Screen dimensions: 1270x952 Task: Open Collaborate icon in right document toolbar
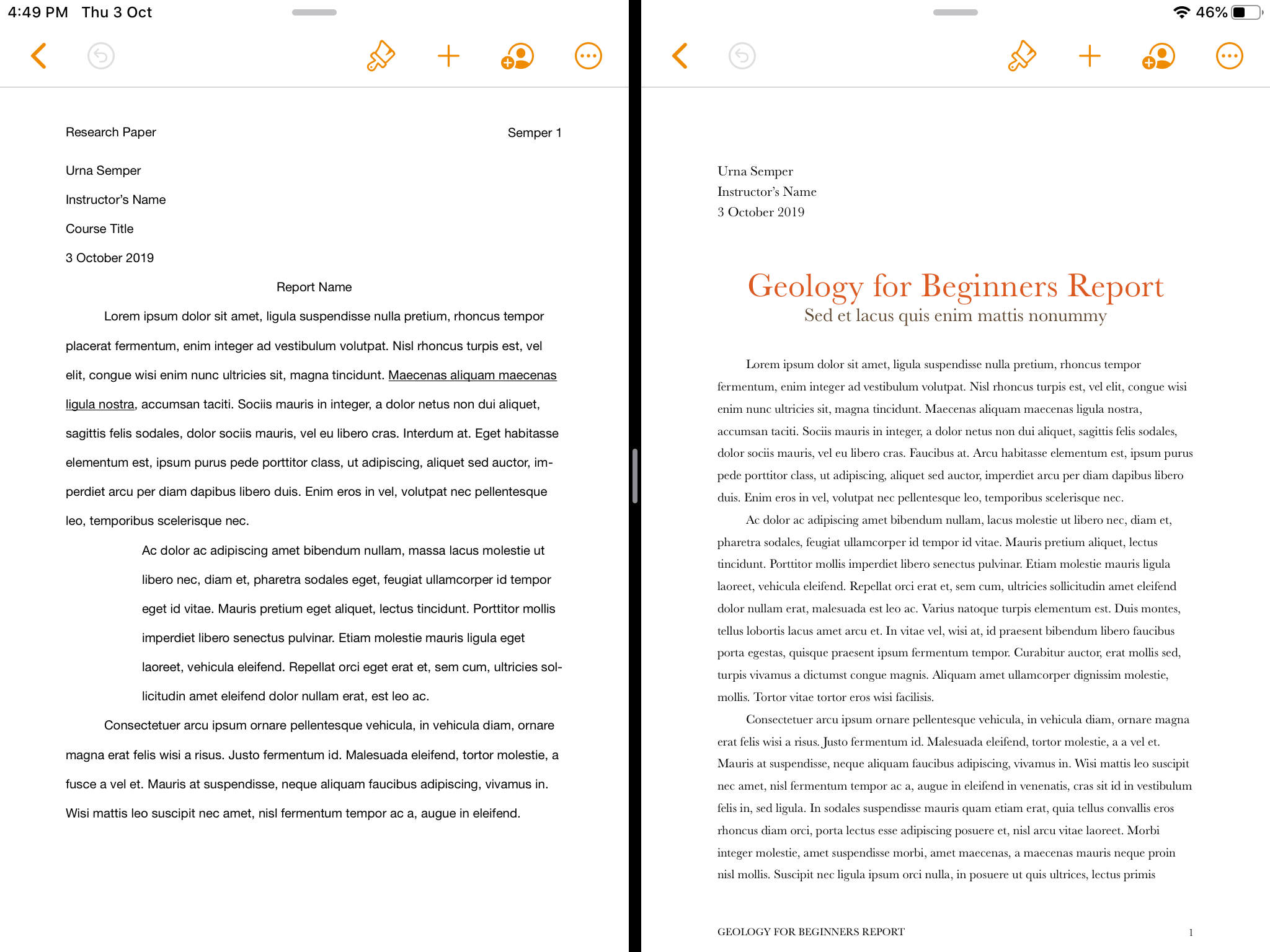click(x=1158, y=56)
